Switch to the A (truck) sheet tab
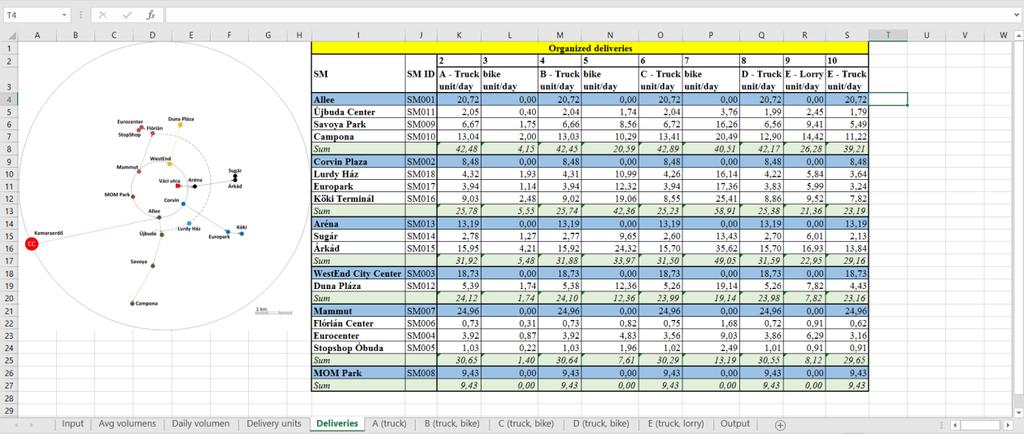 point(389,424)
